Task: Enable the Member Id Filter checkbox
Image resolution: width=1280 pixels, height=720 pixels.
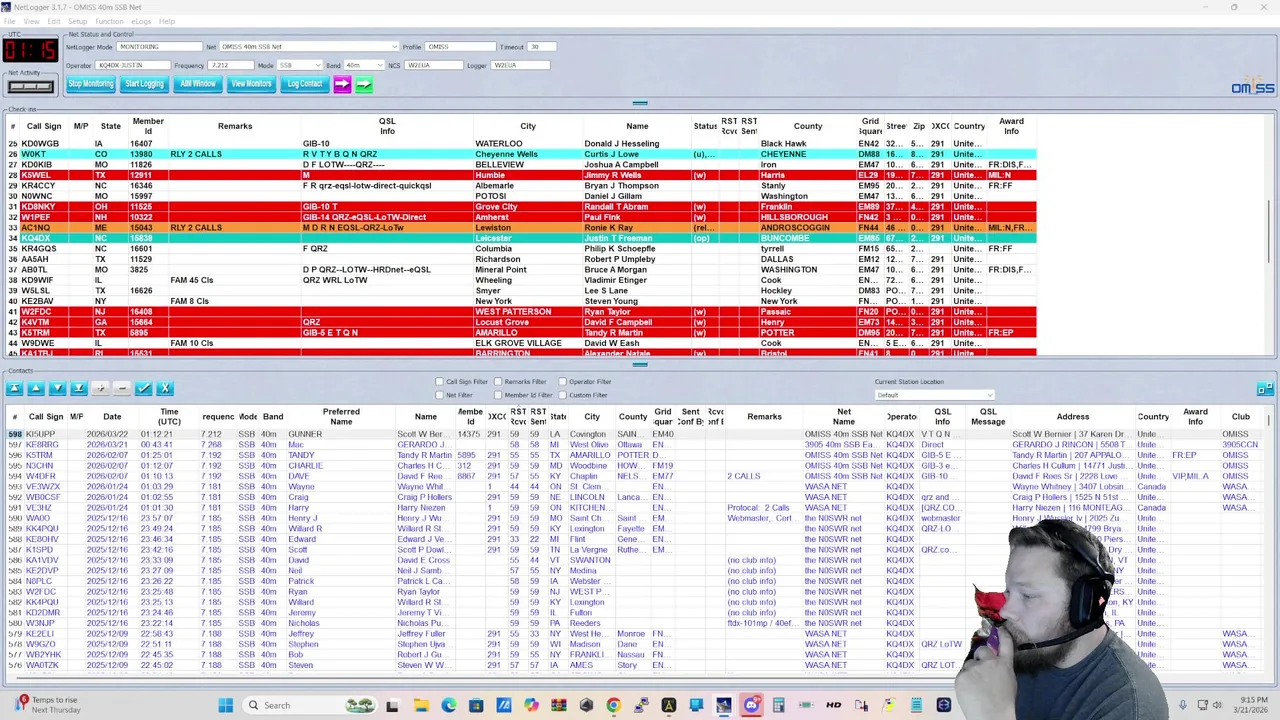Action: (x=498, y=395)
